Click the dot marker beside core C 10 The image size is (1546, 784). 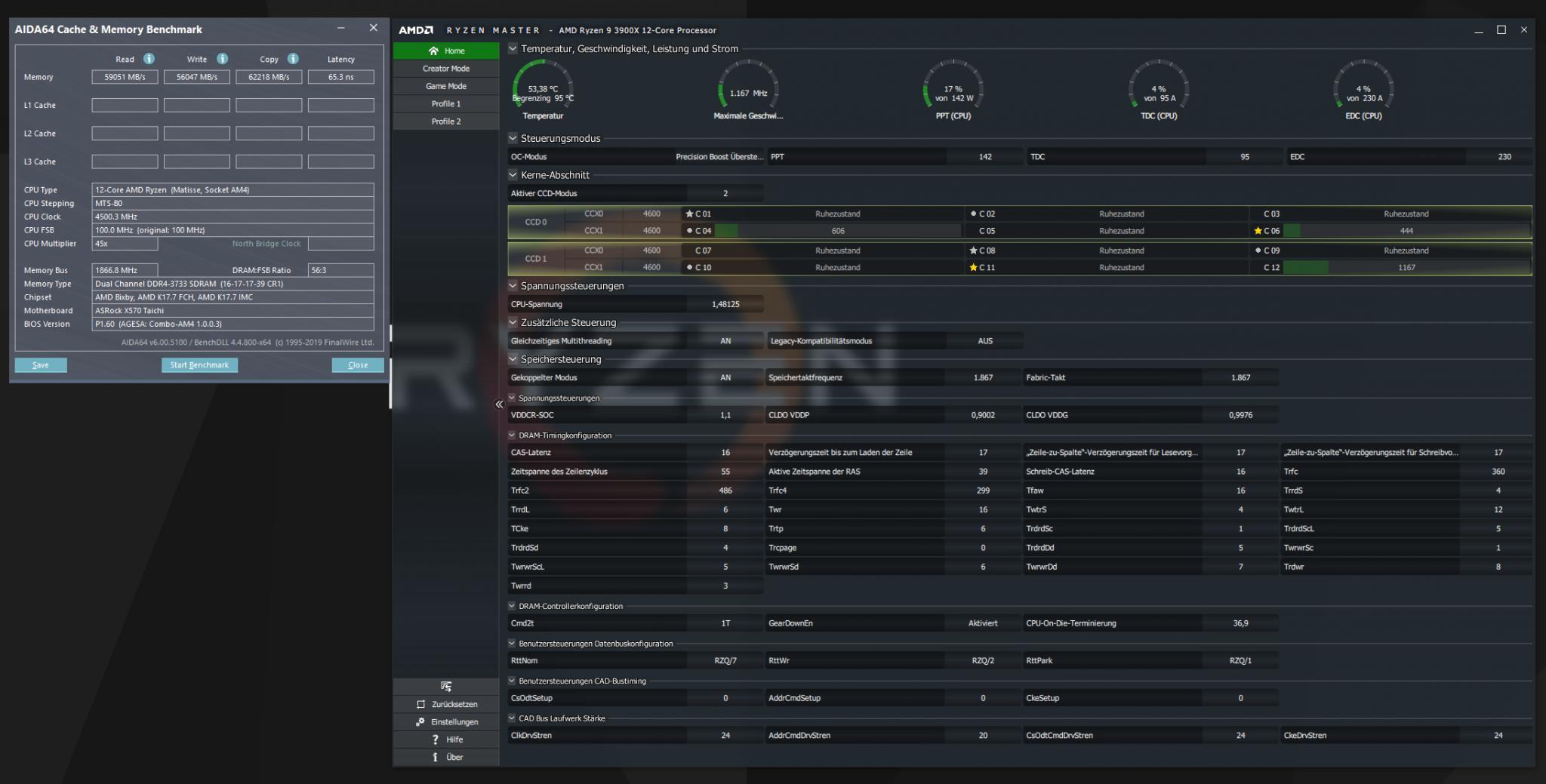coord(689,267)
